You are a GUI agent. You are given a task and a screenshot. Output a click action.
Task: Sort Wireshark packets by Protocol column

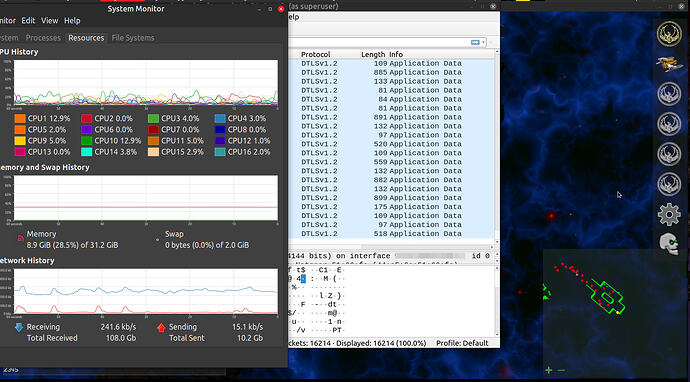pyautogui.click(x=316, y=55)
